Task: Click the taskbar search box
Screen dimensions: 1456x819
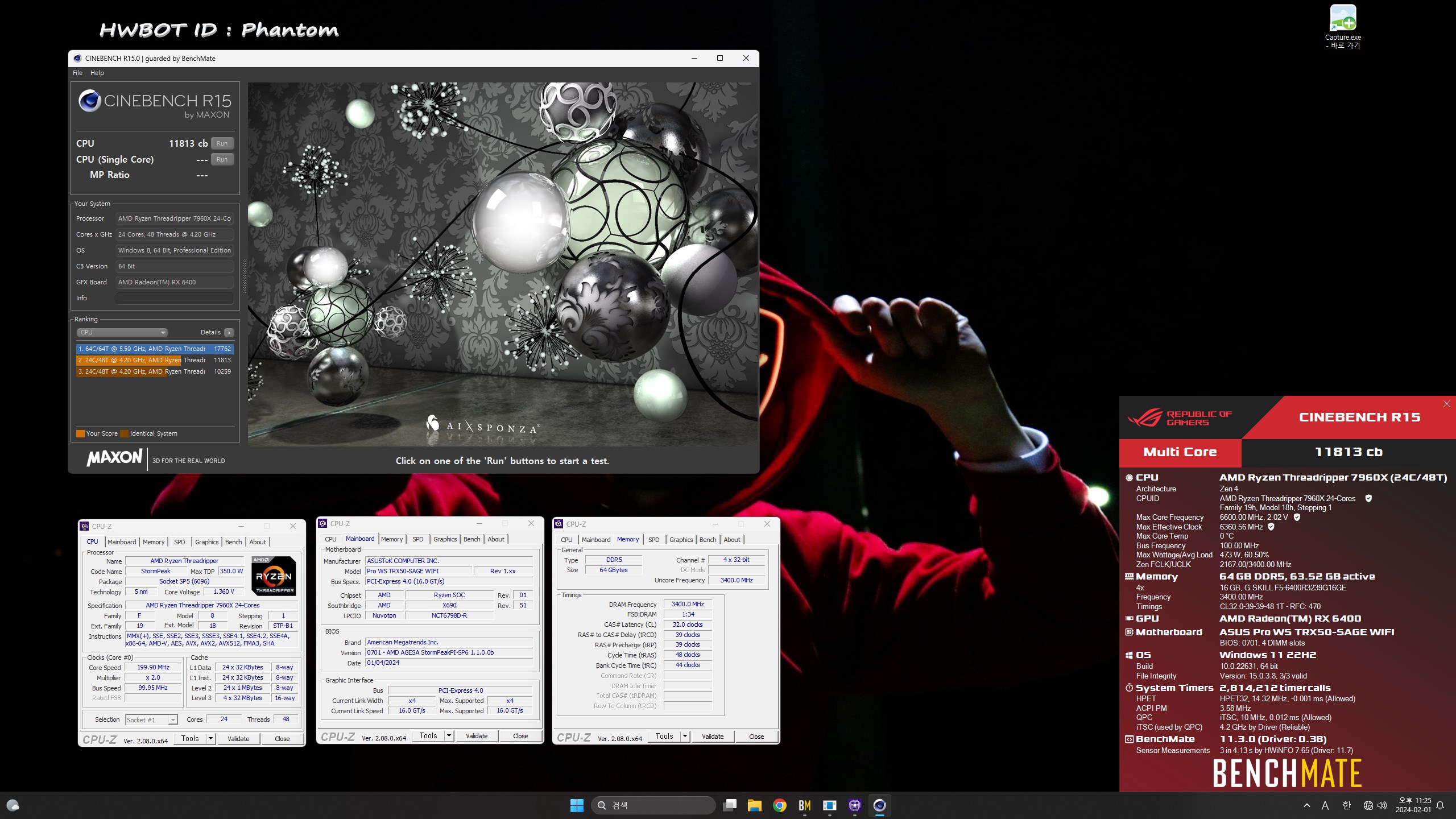Action: click(653, 805)
